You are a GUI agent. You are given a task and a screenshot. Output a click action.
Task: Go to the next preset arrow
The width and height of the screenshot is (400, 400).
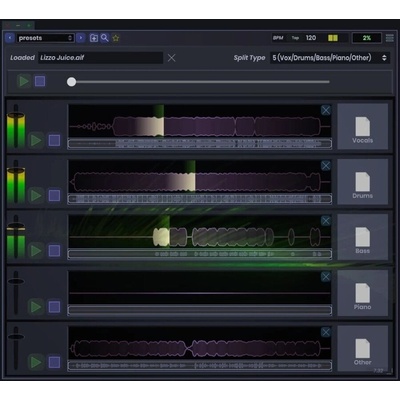[x=81, y=38]
